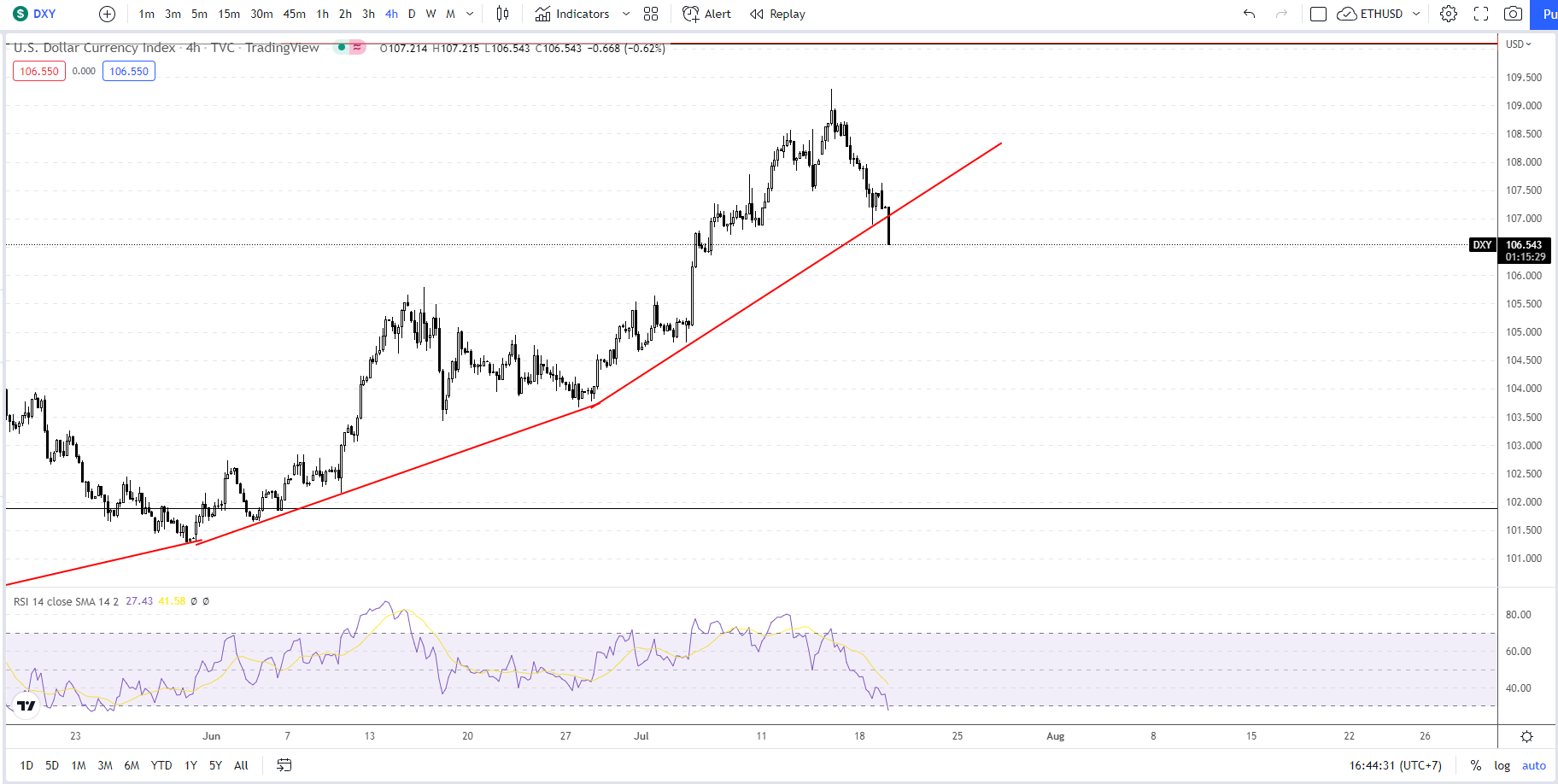
Task: Open the USD currency dropdown
Action: tap(1519, 44)
